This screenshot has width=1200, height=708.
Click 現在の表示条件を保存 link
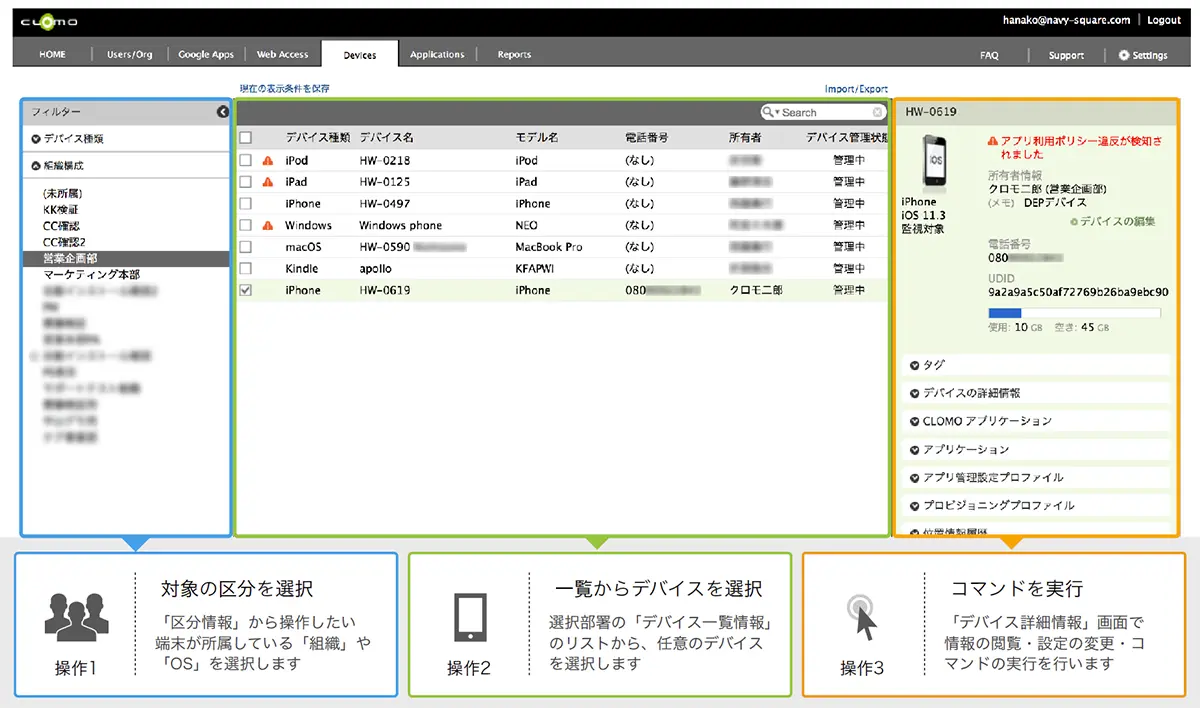(x=284, y=89)
